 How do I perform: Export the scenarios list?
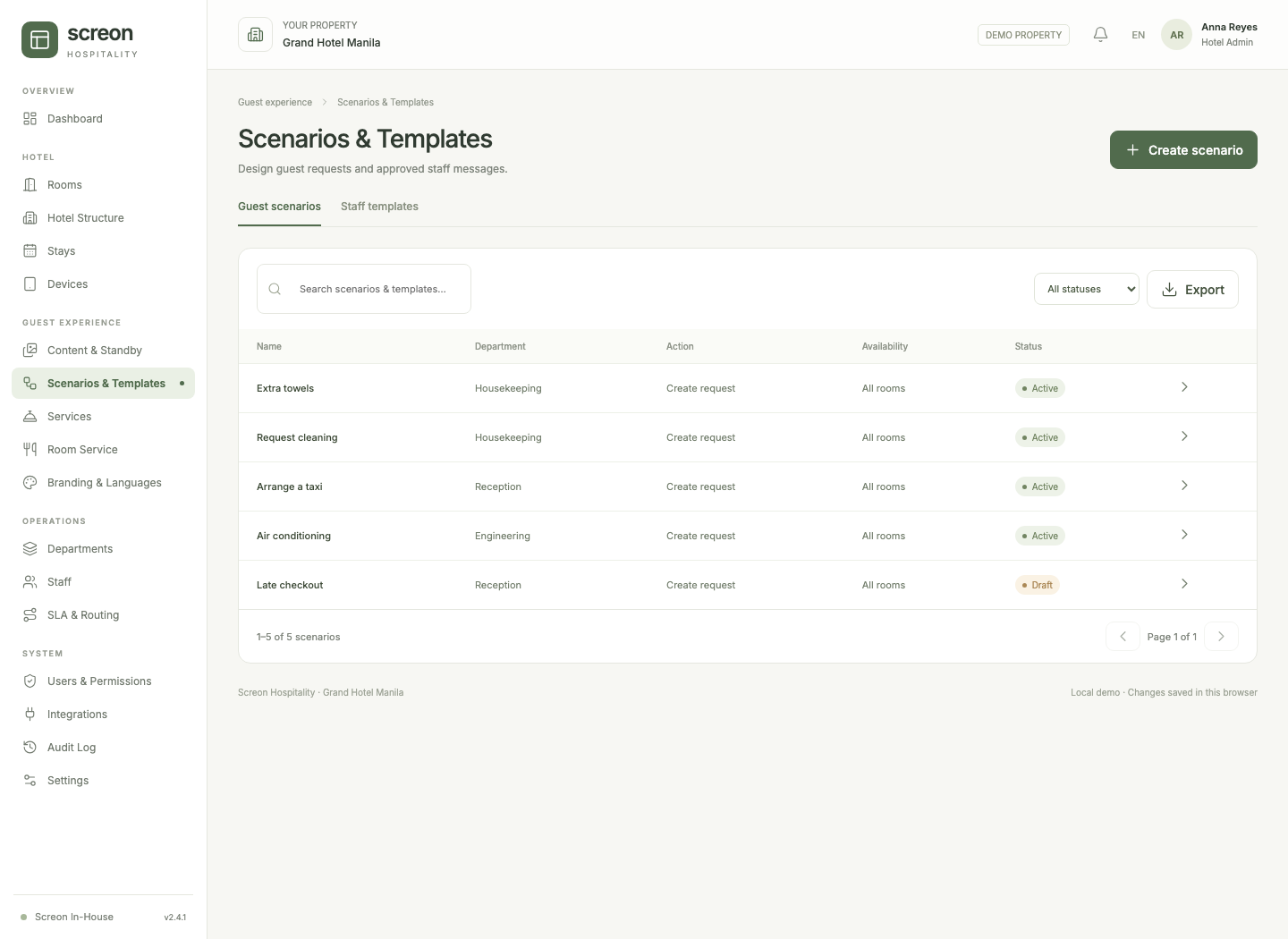click(1192, 290)
